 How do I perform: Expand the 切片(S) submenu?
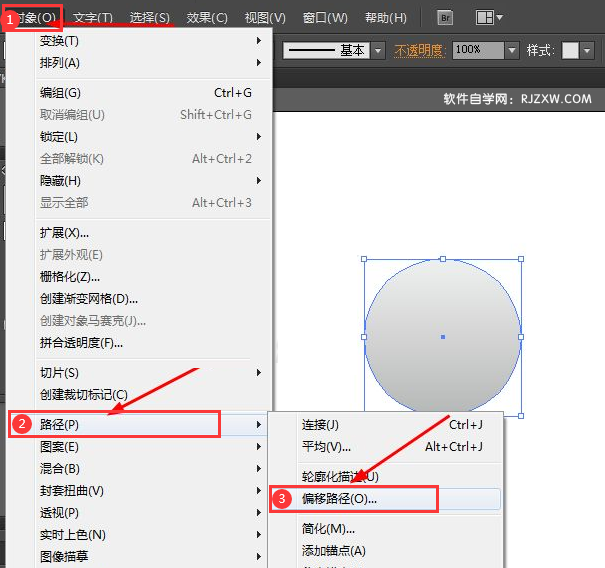coord(152,373)
